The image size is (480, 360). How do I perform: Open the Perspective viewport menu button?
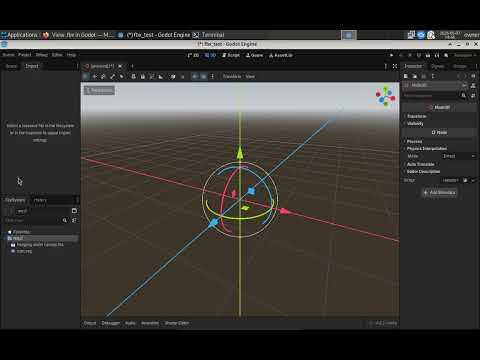click(x=99, y=90)
